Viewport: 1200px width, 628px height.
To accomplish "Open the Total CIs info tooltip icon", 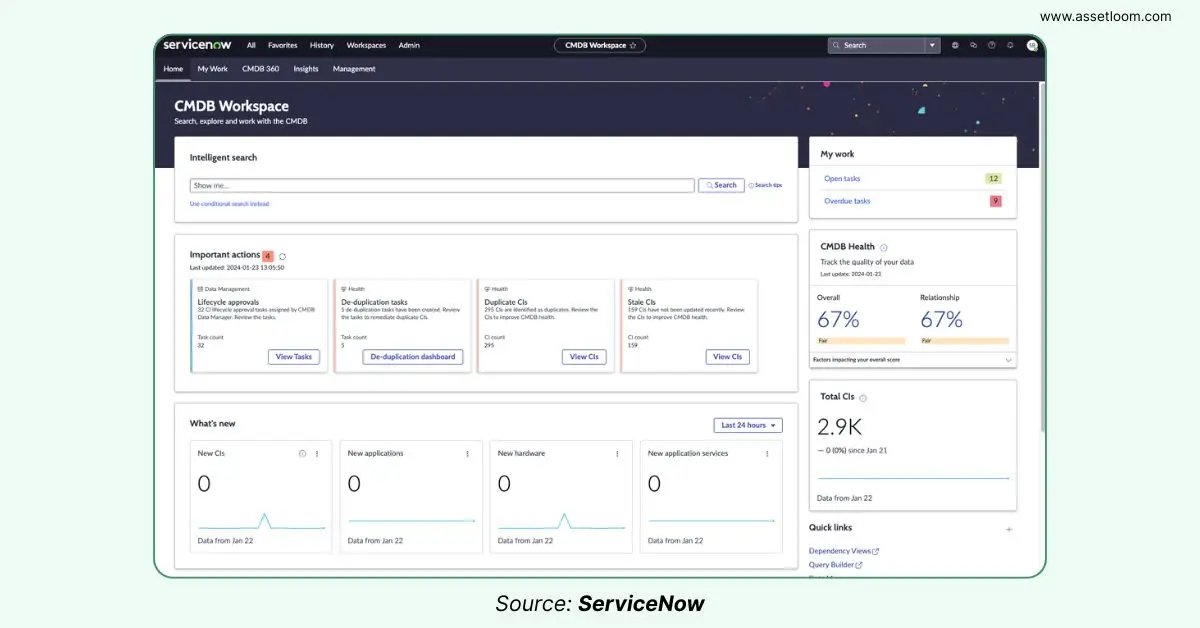I will click(862, 397).
